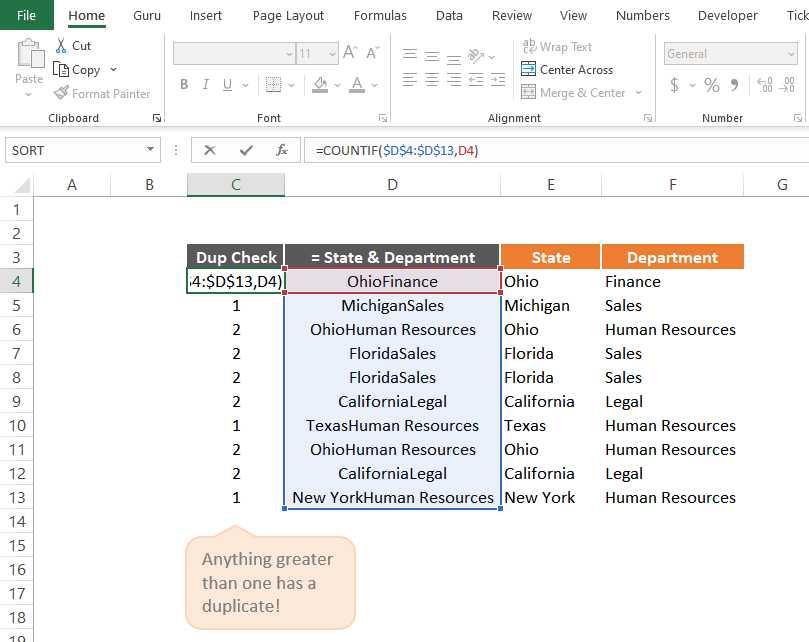Confirm formula with checkmark icon
This screenshot has width=809, height=642.
246,150
